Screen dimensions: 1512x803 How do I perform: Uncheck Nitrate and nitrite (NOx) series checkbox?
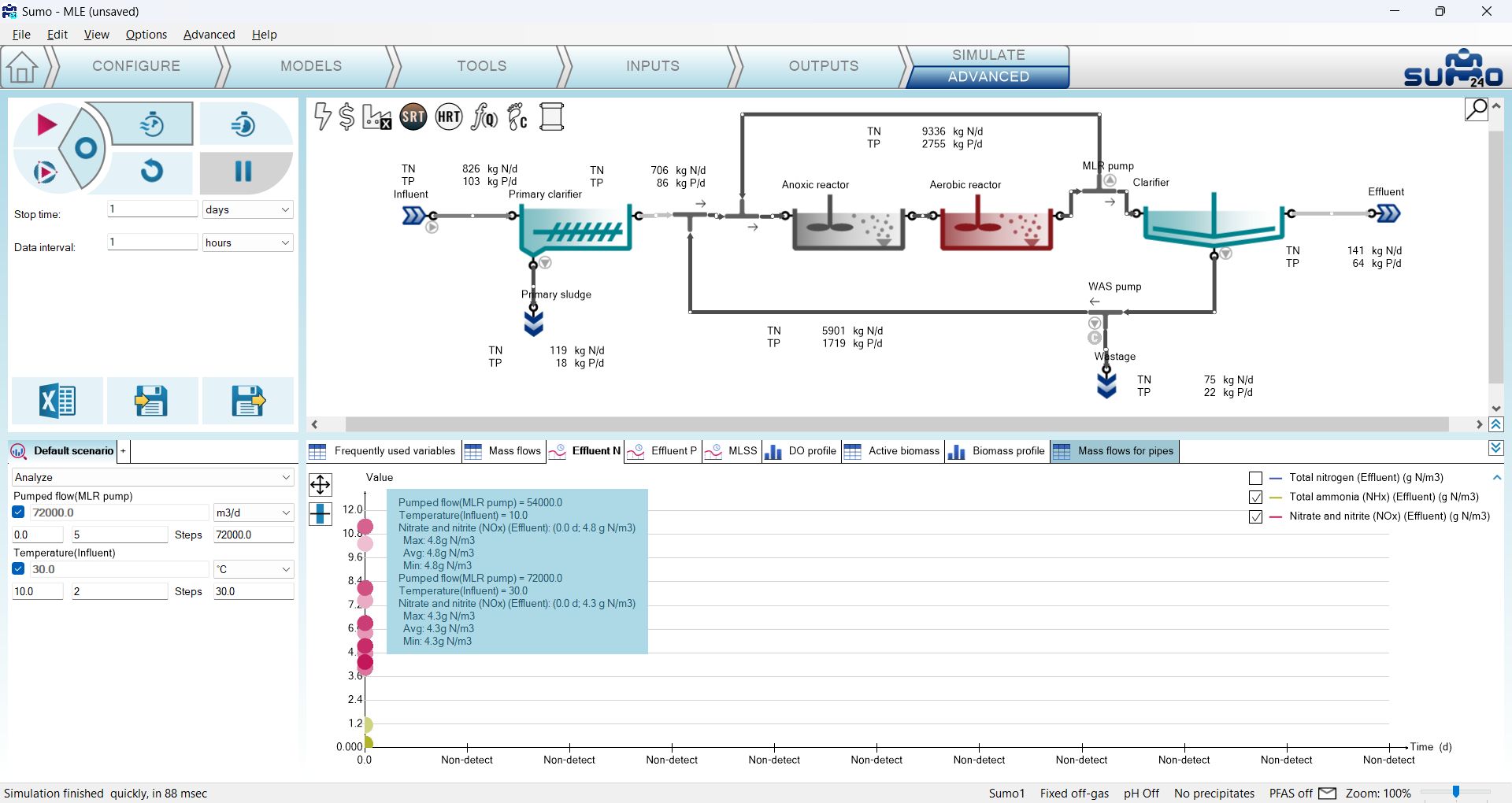point(1255,517)
